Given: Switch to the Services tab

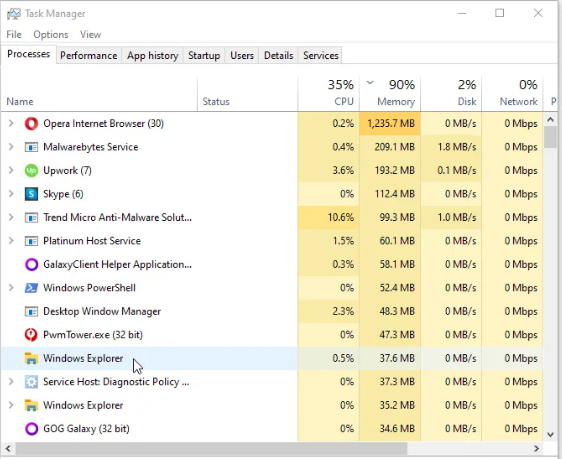Looking at the screenshot, I should pos(320,56).
